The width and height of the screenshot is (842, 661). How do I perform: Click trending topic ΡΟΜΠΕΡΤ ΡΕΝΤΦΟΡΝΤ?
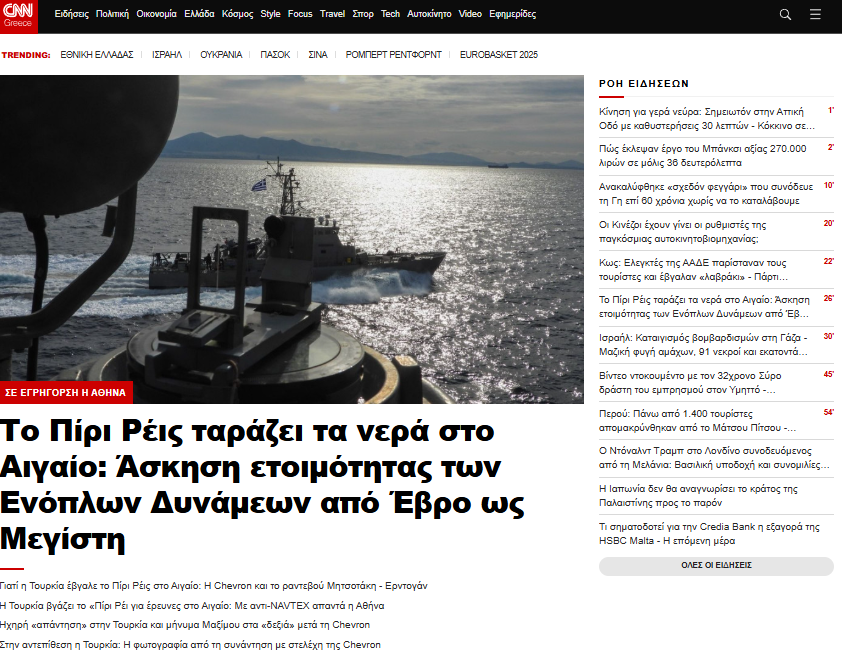coord(394,55)
